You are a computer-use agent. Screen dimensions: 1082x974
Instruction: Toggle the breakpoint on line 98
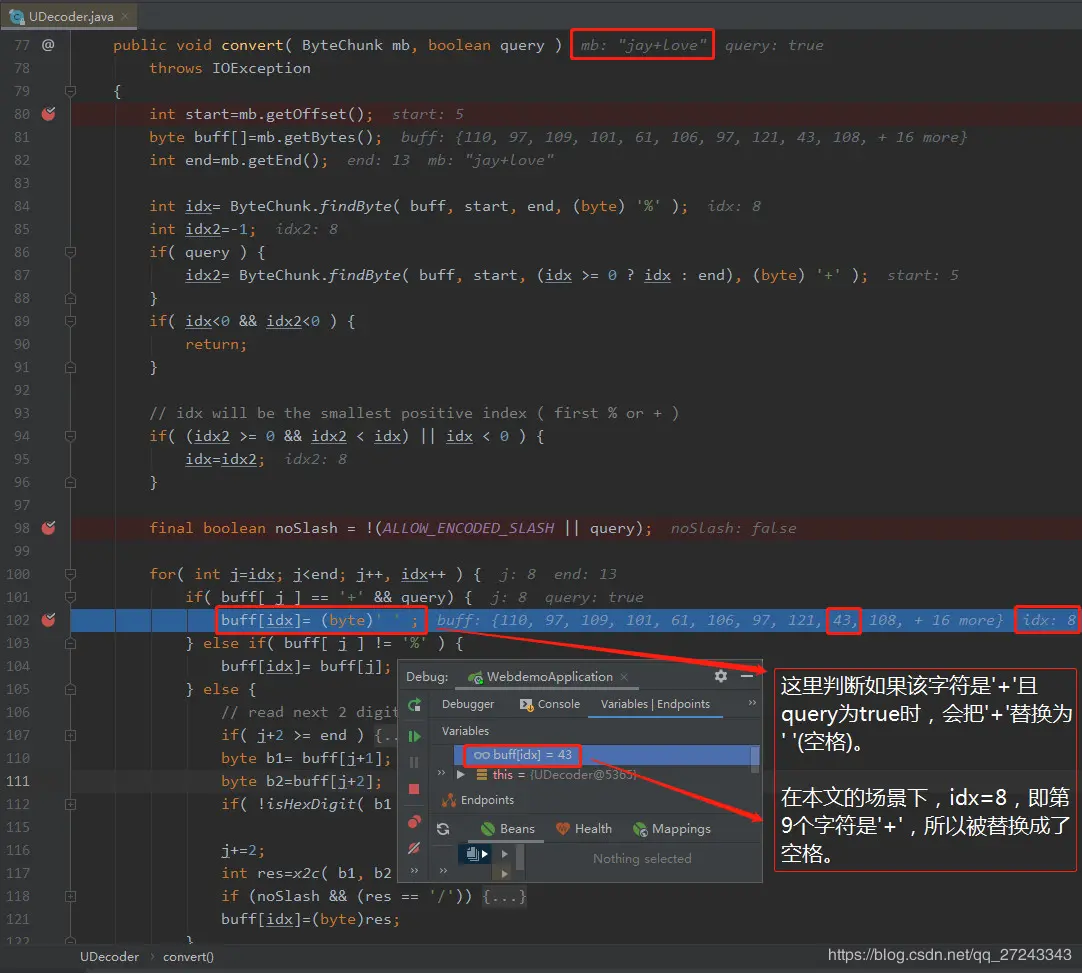[48, 528]
